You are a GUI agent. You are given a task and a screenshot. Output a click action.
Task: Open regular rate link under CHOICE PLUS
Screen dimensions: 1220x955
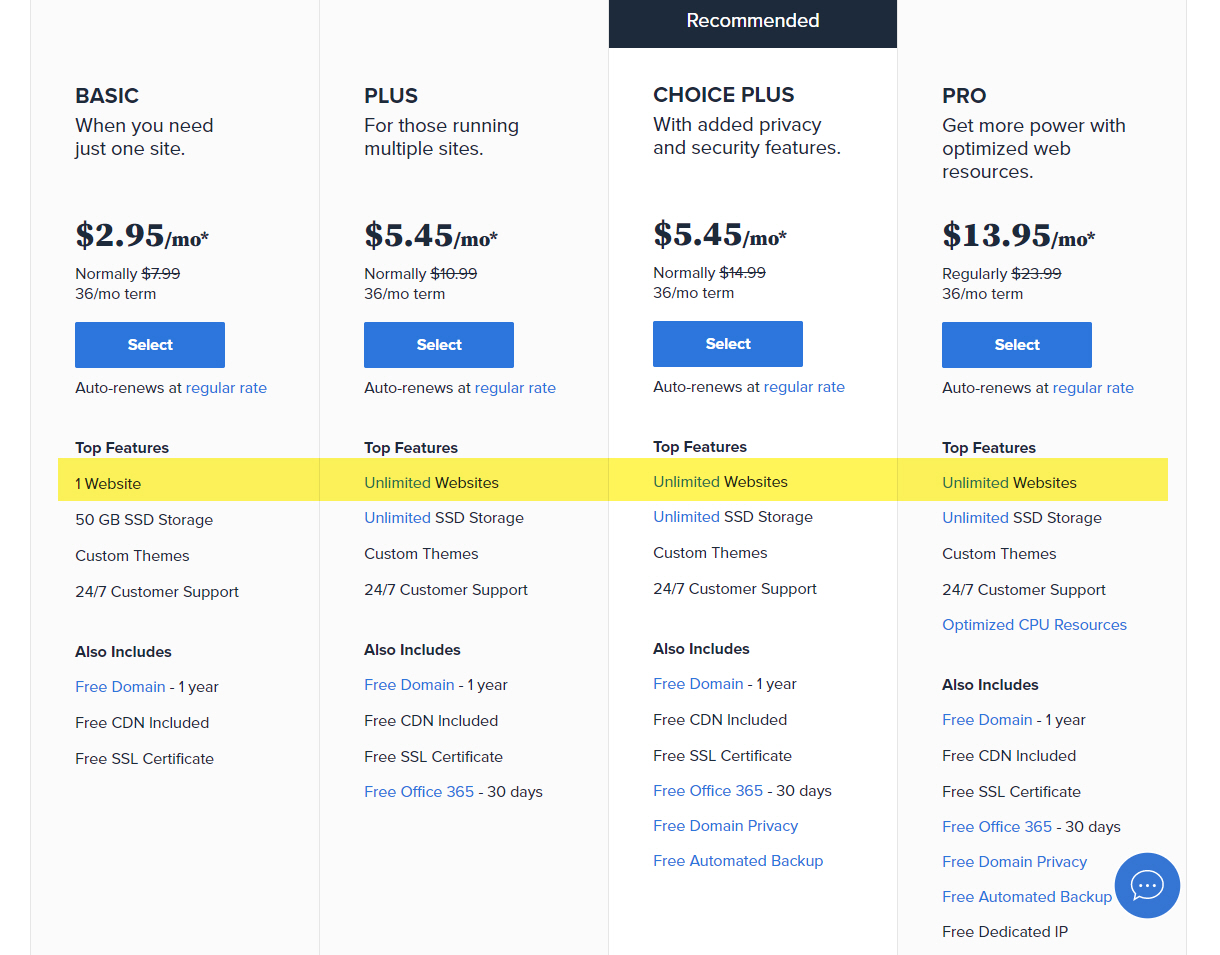coord(804,387)
